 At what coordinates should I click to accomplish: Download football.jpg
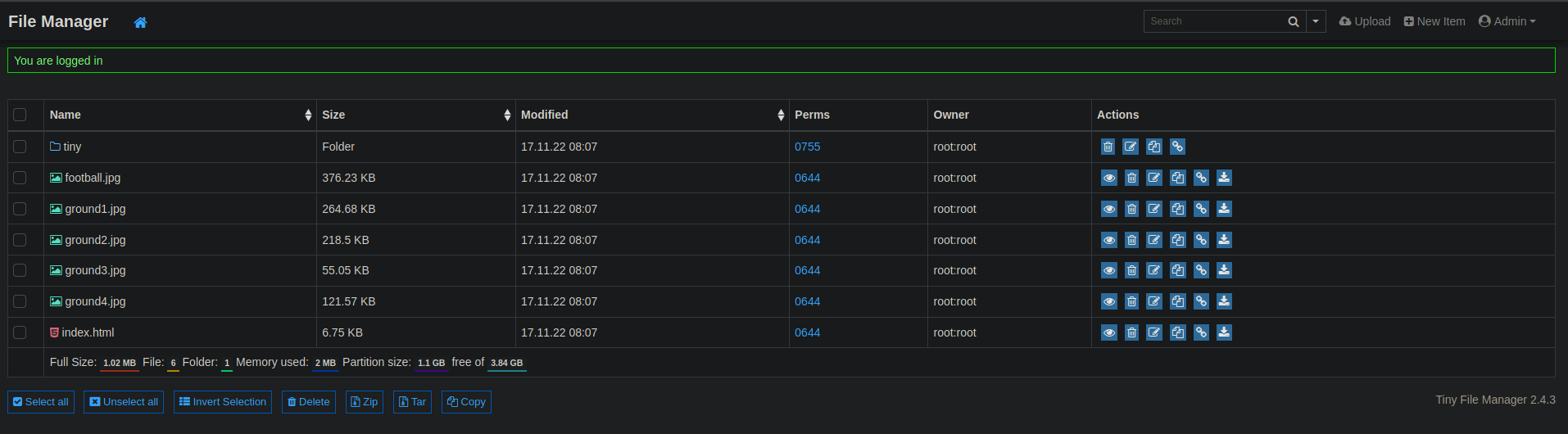point(1224,178)
